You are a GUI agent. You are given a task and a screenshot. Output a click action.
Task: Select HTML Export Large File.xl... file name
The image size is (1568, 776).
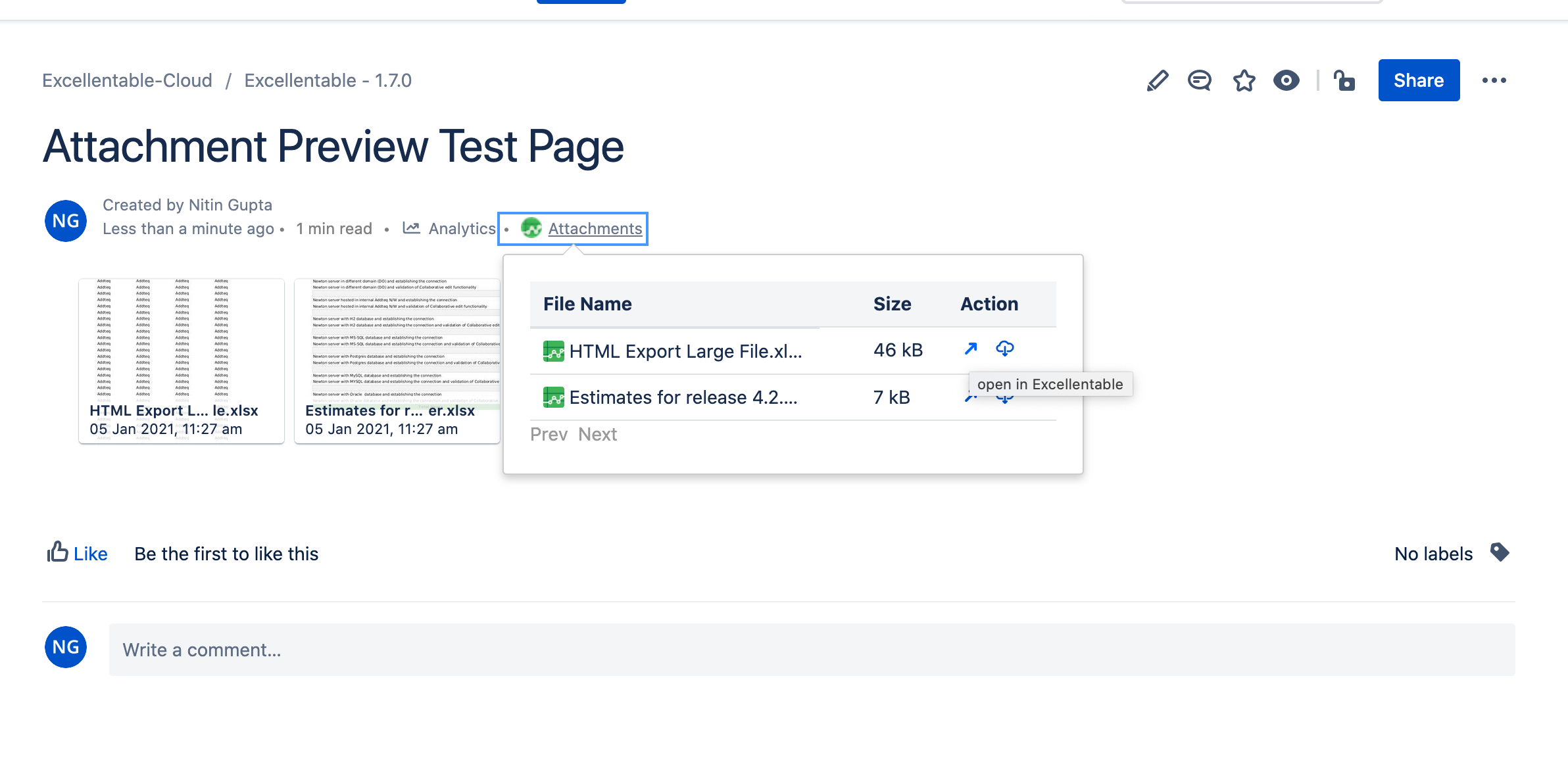686,351
